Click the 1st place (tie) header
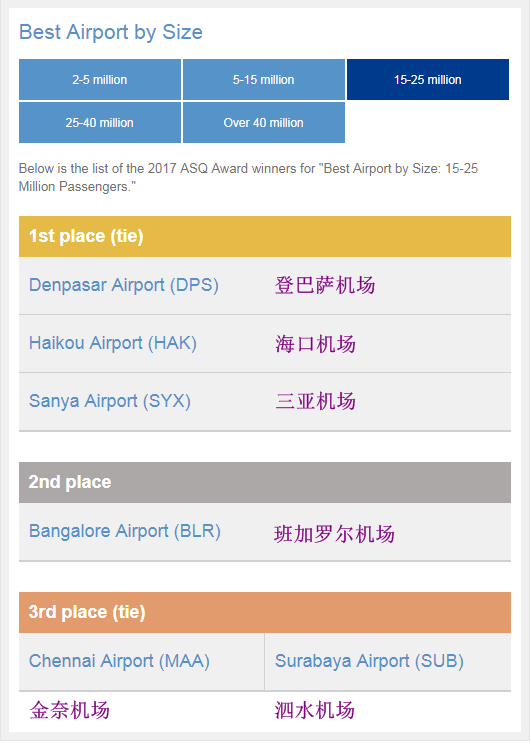This screenshot has width=531, height=744. (265, 236)
